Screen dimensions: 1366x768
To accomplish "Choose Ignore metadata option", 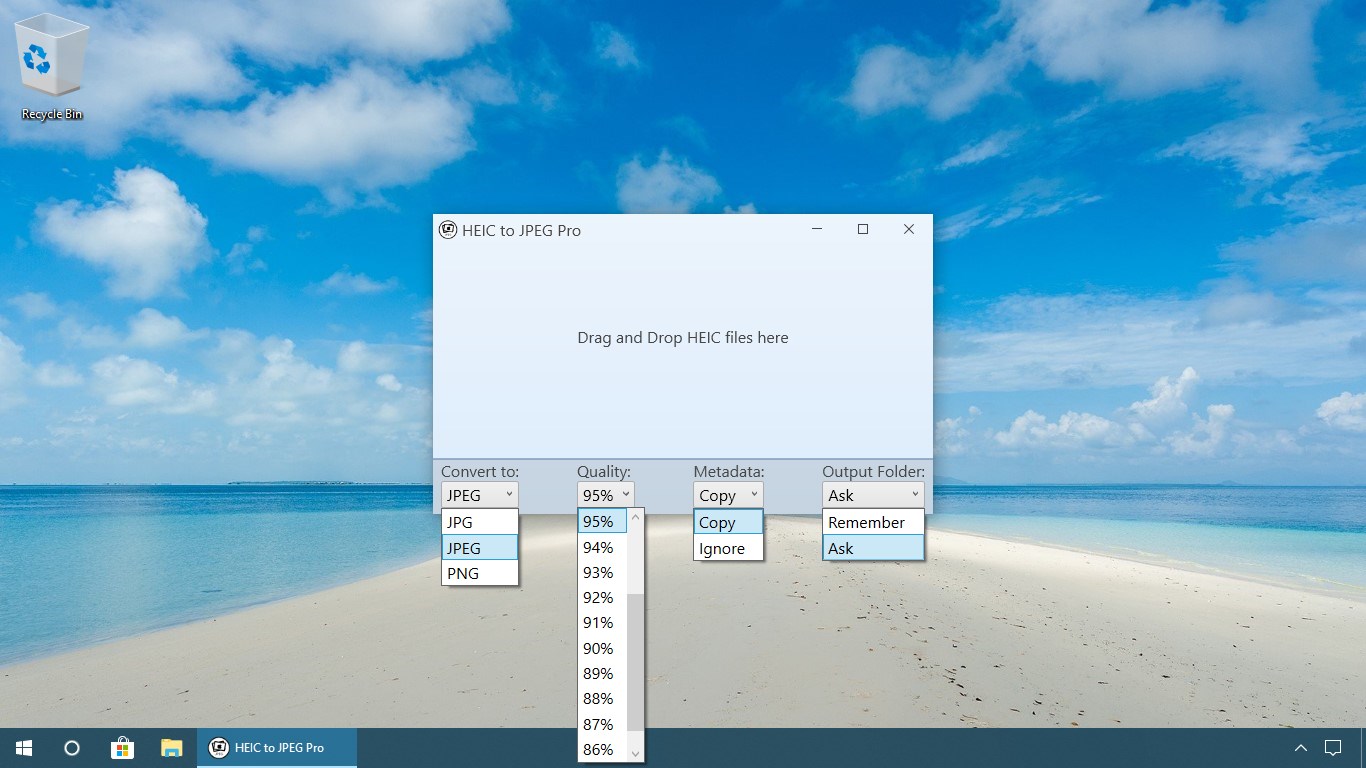I will click(728, 548).
